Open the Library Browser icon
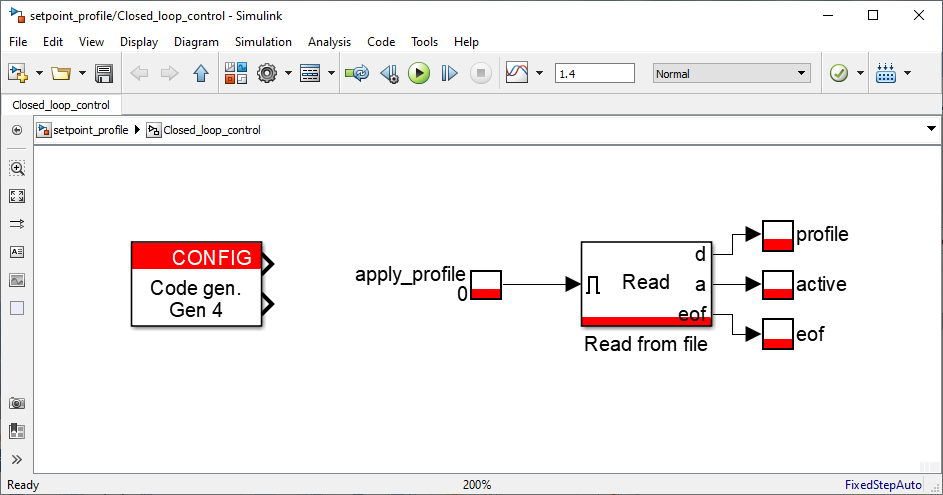Viewport: 943px width, 495px height. 236,73
